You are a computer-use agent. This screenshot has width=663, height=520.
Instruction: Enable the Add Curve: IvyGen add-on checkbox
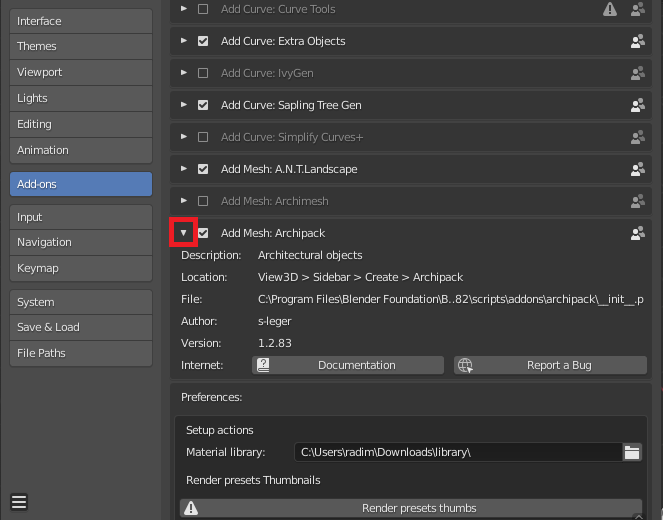(x=204, y=73)
